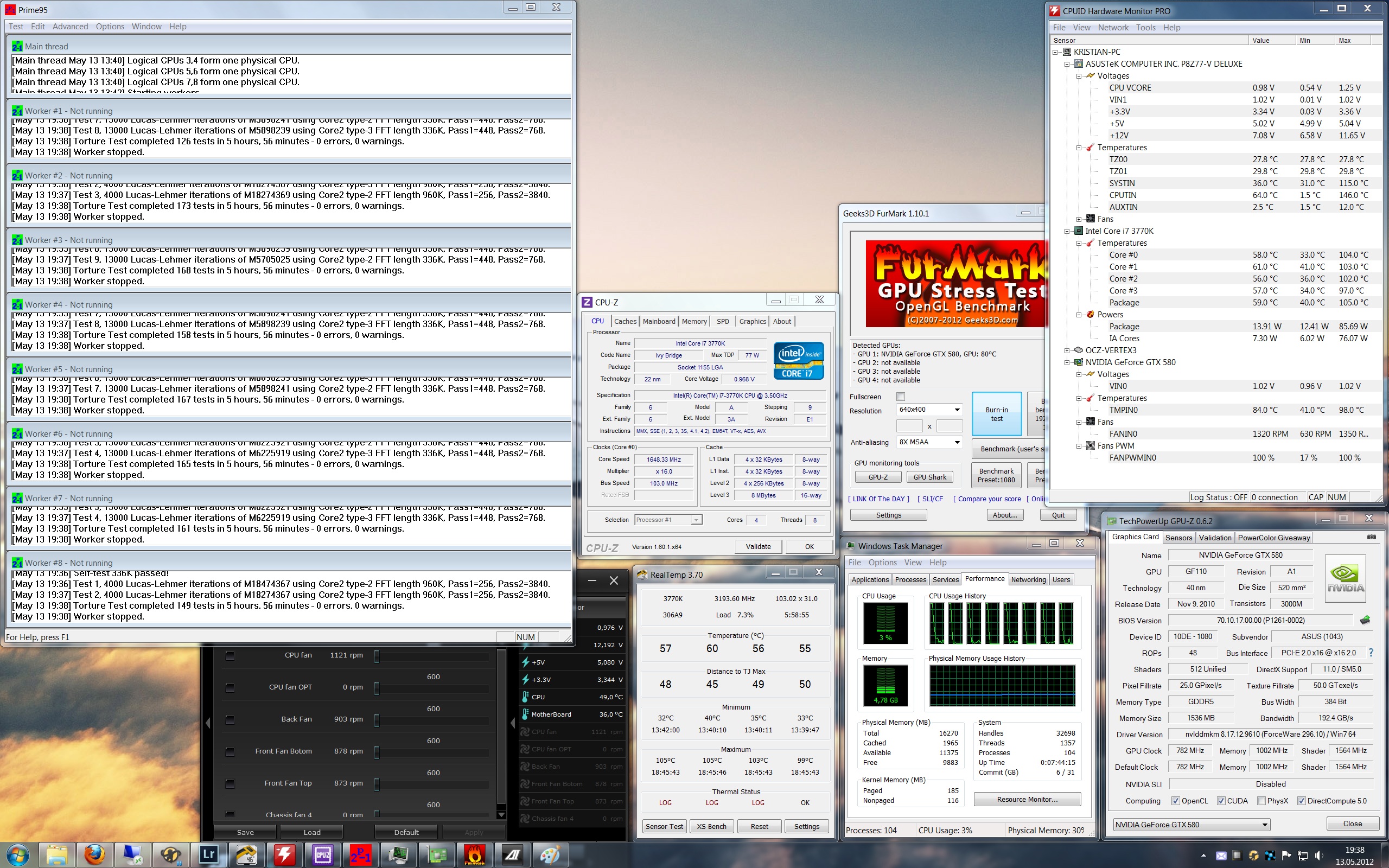Click FurMark Burn-in test button
The height and width of the screenshot is (868, 1389).
pyautogui.click(x=996, y=414)
